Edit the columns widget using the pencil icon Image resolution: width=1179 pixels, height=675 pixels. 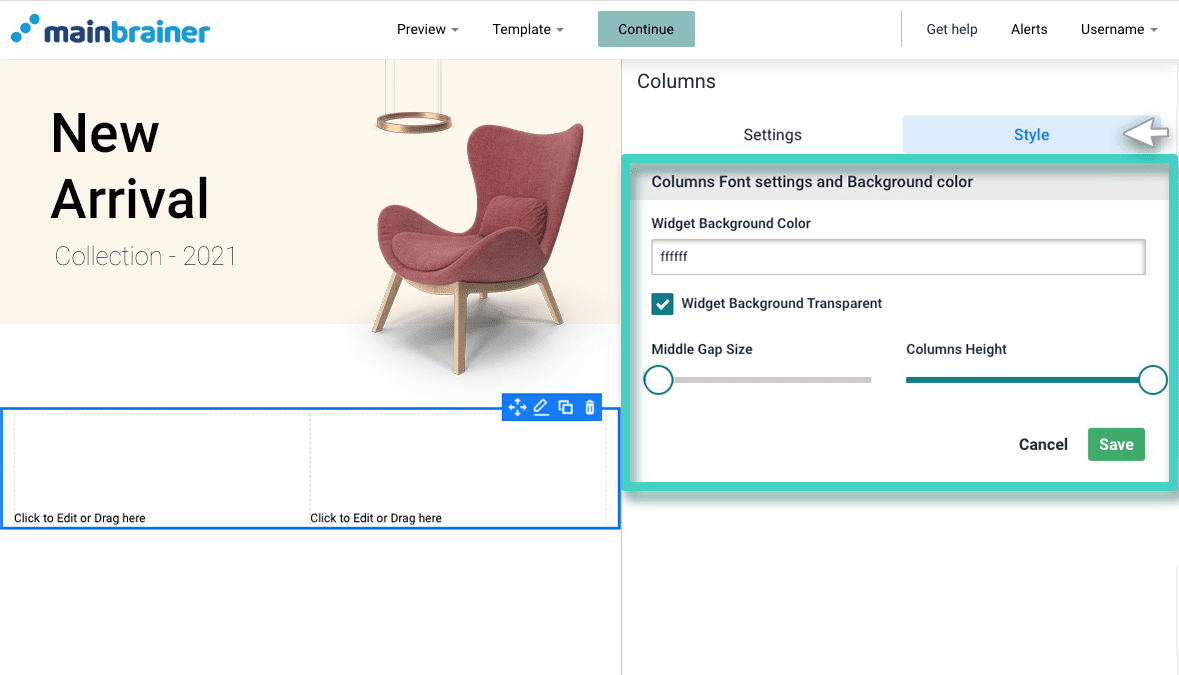point(541,407)
